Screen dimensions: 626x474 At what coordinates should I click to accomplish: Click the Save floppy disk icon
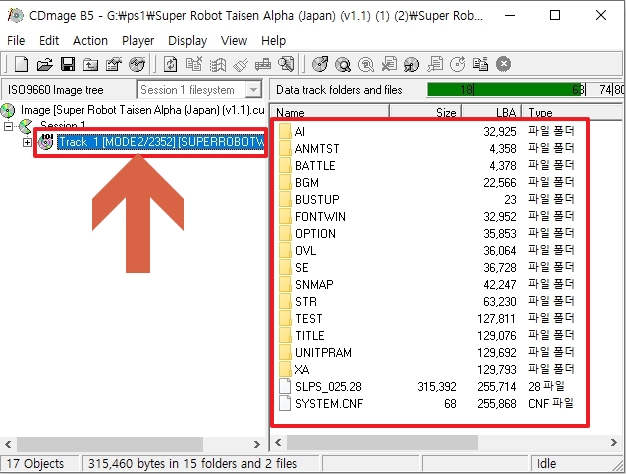[x=68, y=64]
